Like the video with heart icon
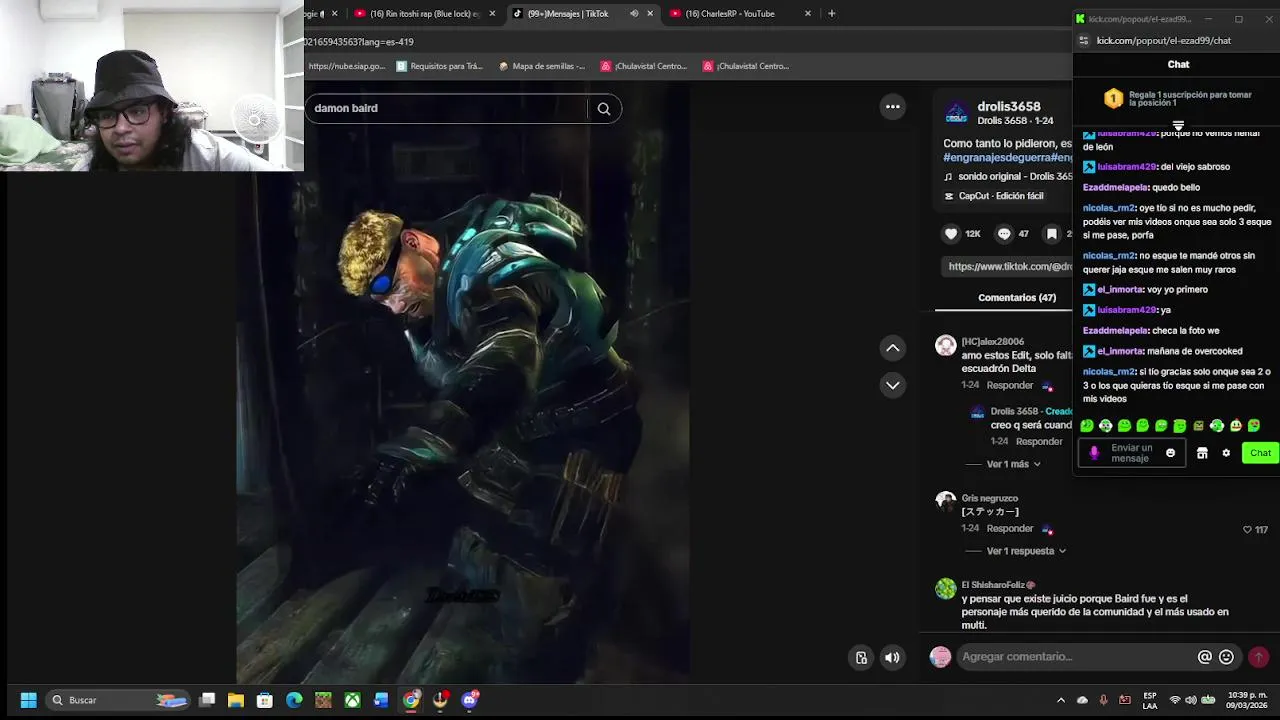The height and width of the screenshot is (720, 1280). (951, 234)
